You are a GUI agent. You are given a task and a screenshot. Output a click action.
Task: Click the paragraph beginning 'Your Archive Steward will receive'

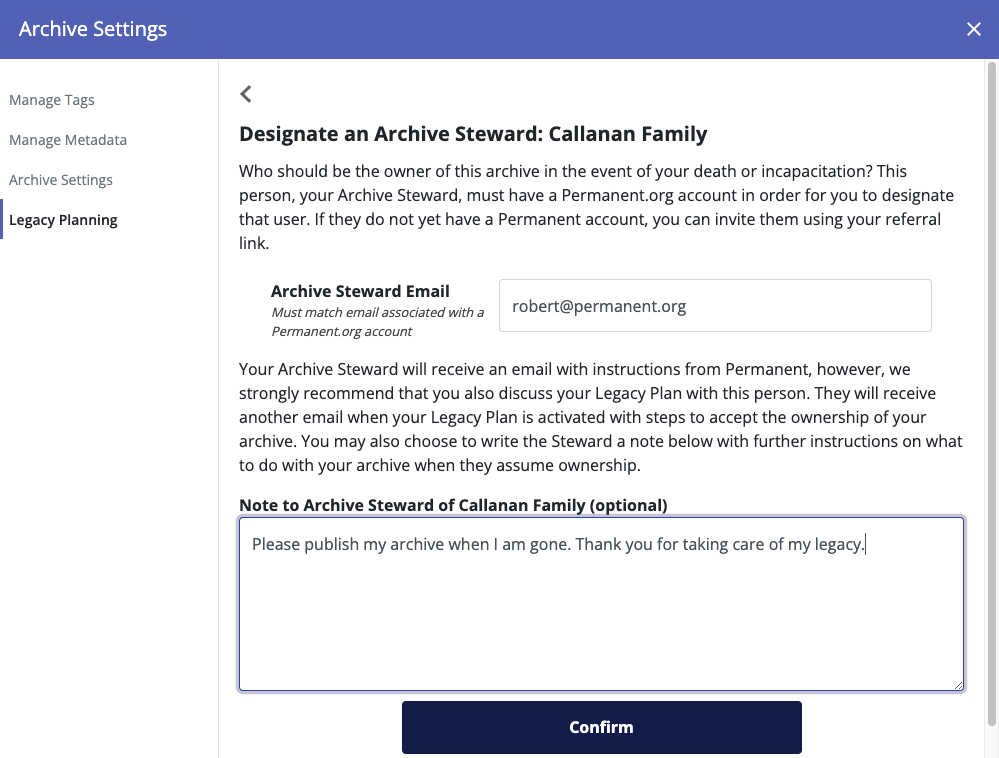coord(600,417)
